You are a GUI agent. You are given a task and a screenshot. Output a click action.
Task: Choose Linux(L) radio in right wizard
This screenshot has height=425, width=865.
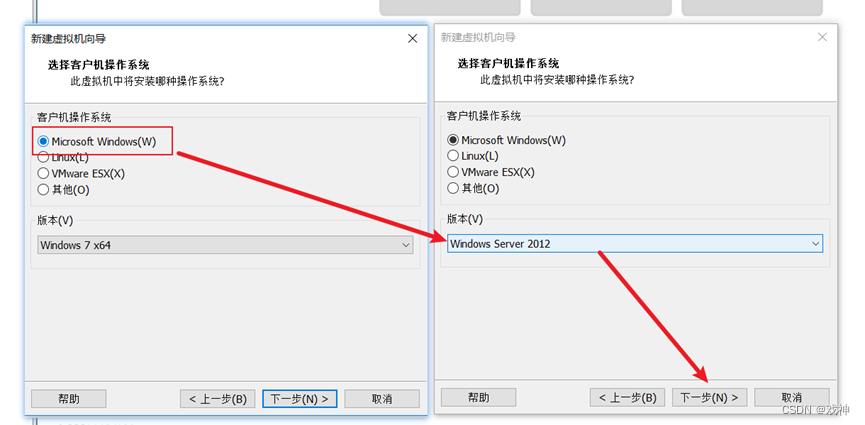473,156
